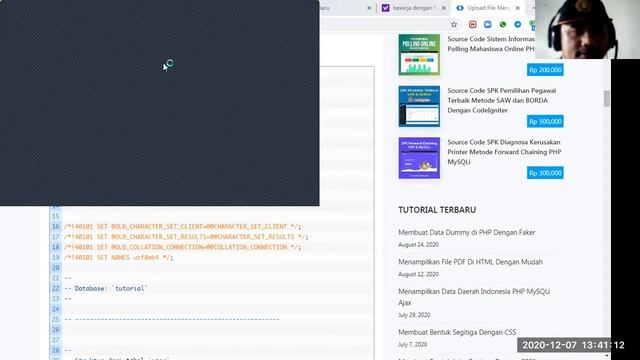Click the page's vertical scrollbar thumb
The image size is (640, 360).
click(x=607, y=98)
